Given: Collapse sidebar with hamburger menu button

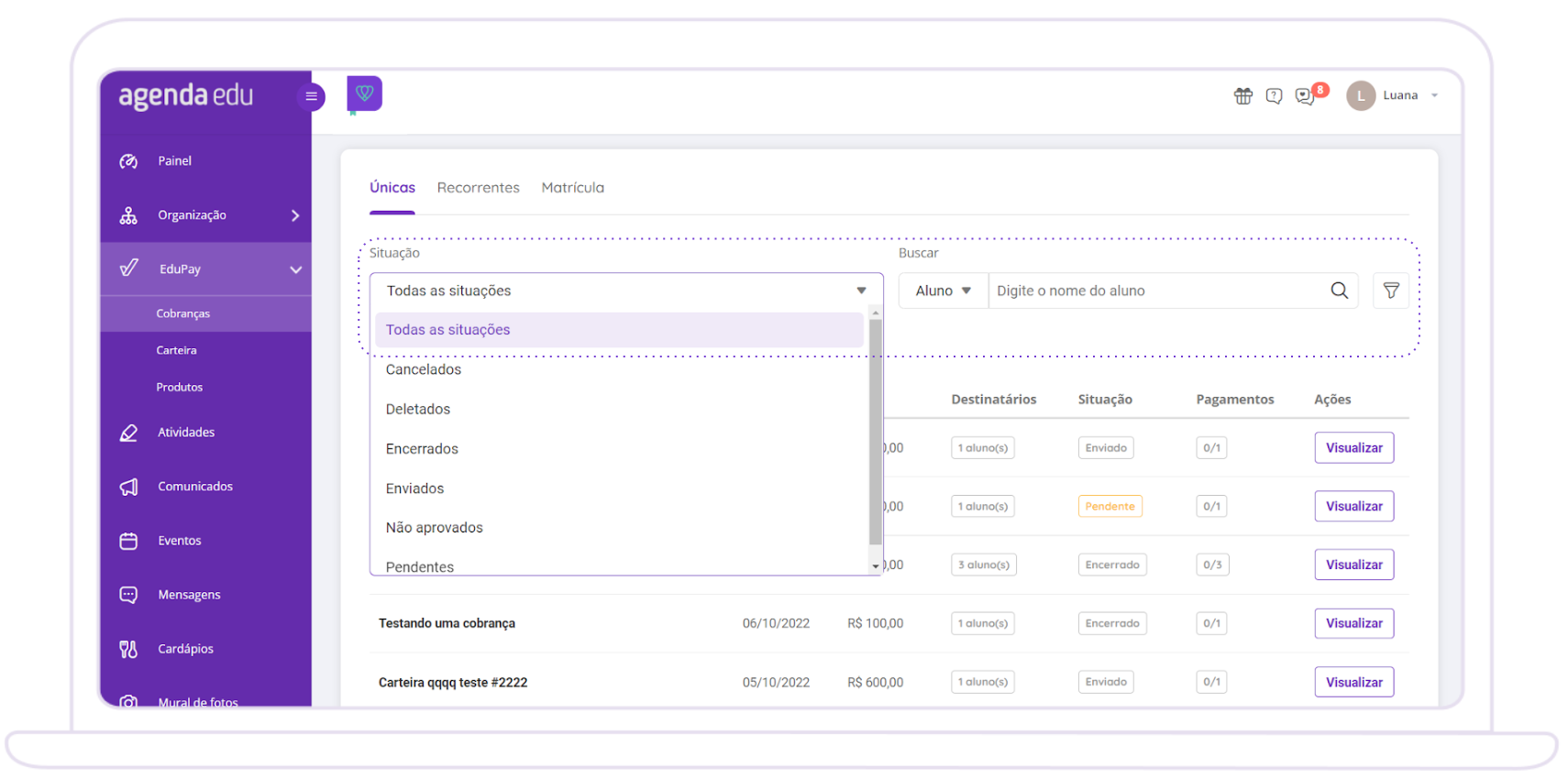Looking at the screenshot, I should tap(311, 95).
